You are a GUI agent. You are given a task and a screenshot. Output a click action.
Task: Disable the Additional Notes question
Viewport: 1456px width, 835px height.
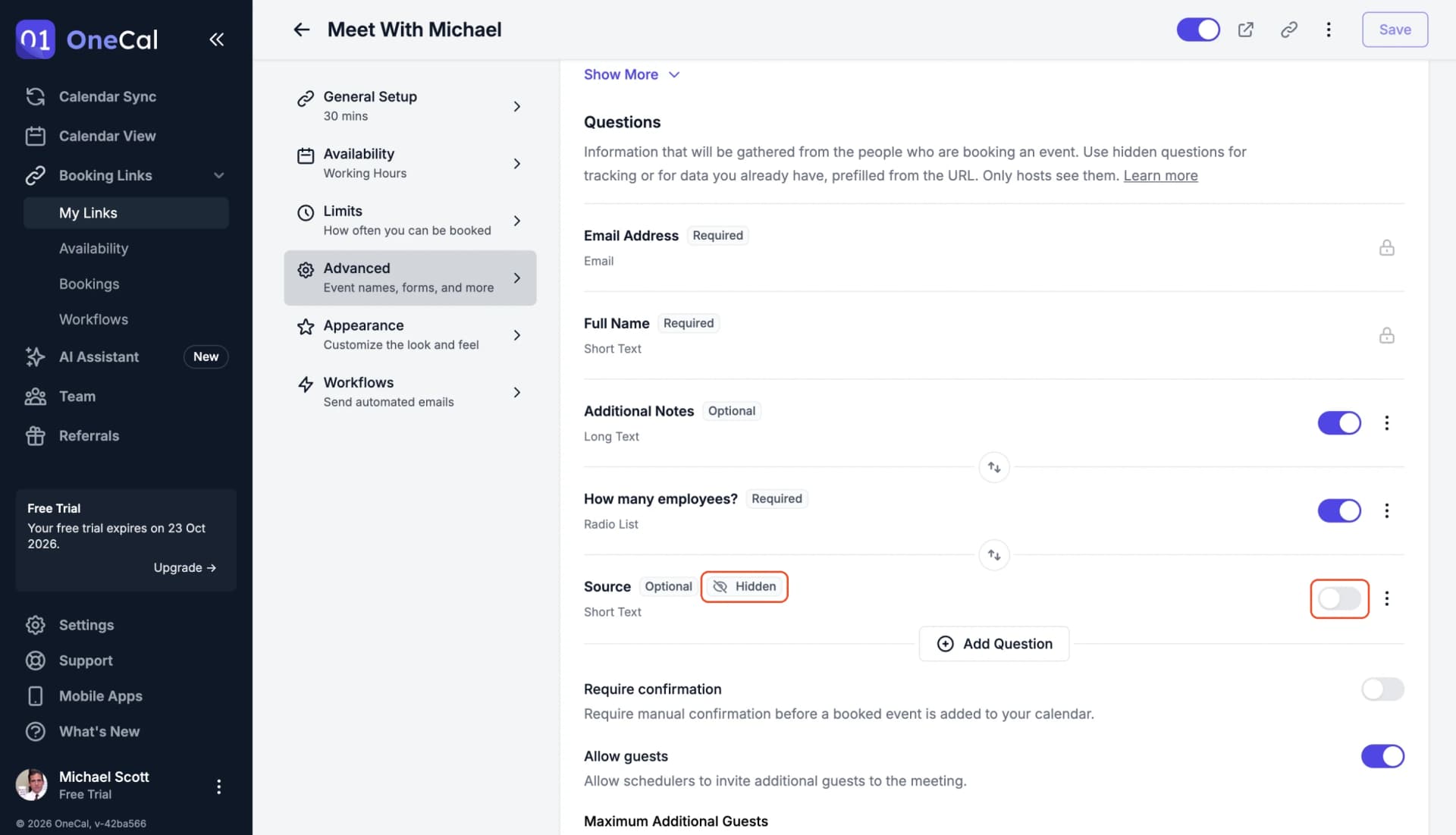point(1339,423)
